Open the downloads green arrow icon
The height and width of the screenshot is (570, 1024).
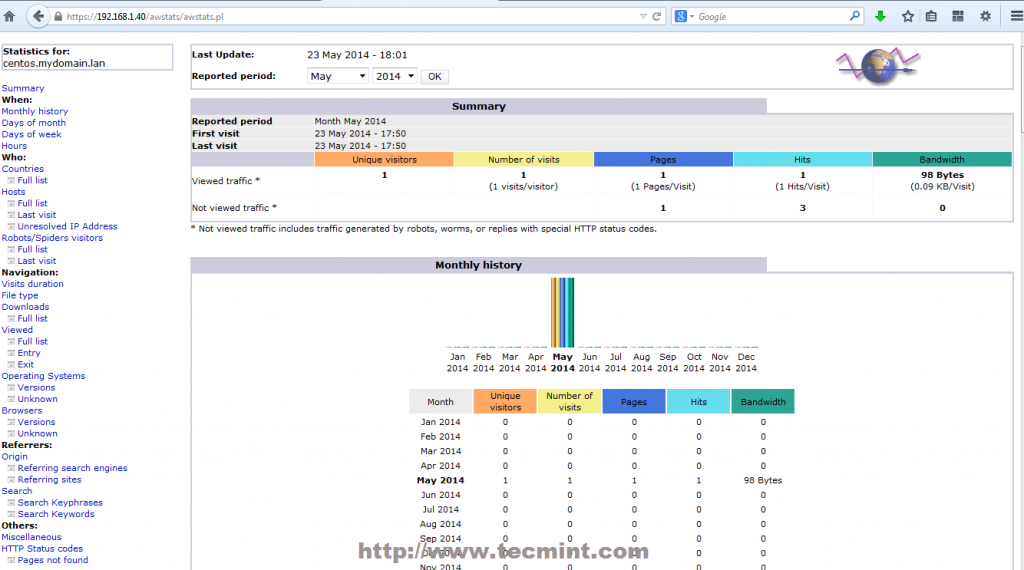point(881,16)
